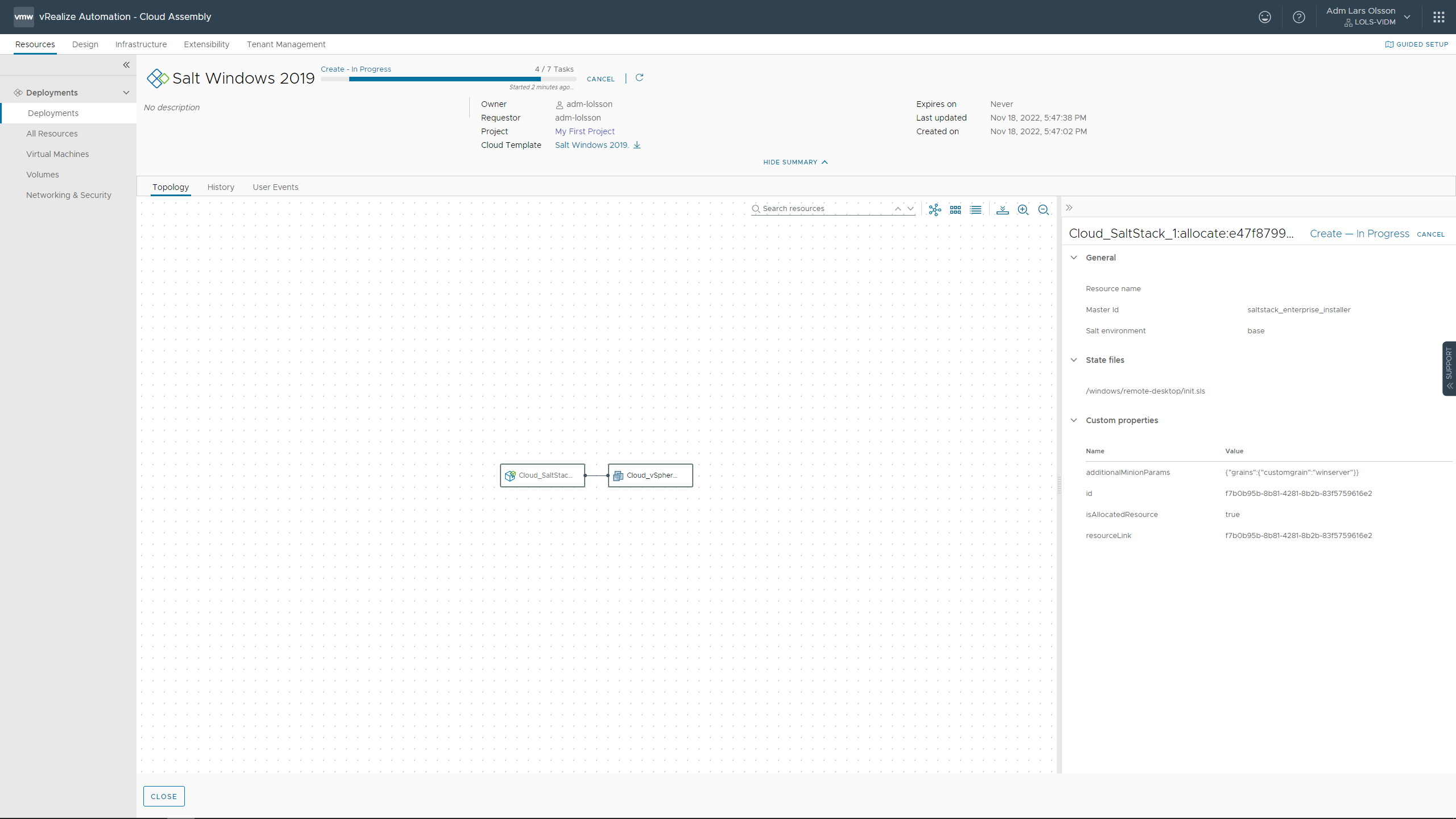Open All Resources in the sidebar

coord(52,134)
